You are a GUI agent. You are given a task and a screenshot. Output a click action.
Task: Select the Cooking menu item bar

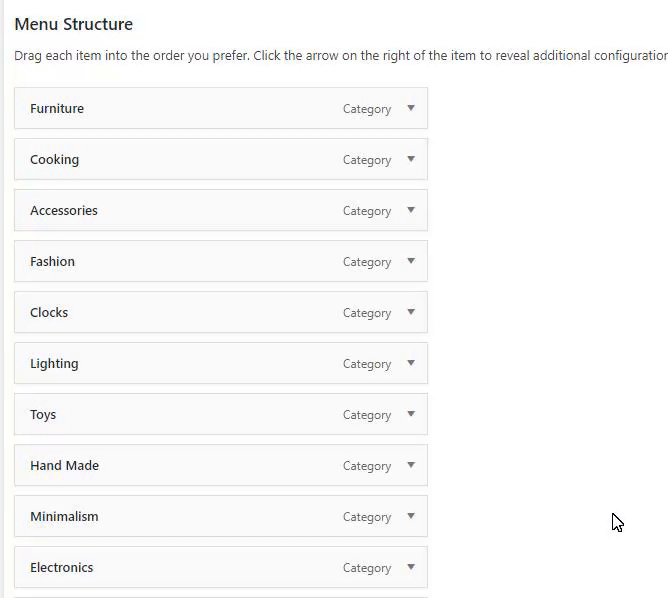200,159
